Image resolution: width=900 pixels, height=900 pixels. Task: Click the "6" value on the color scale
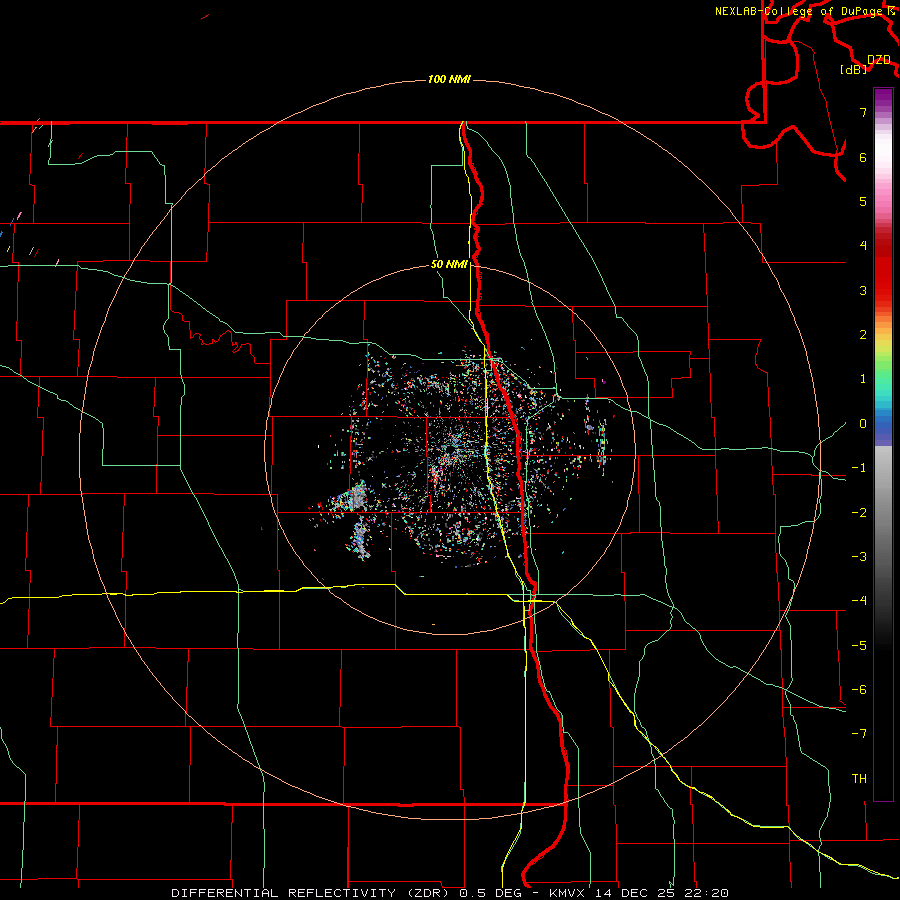point(863,157)
